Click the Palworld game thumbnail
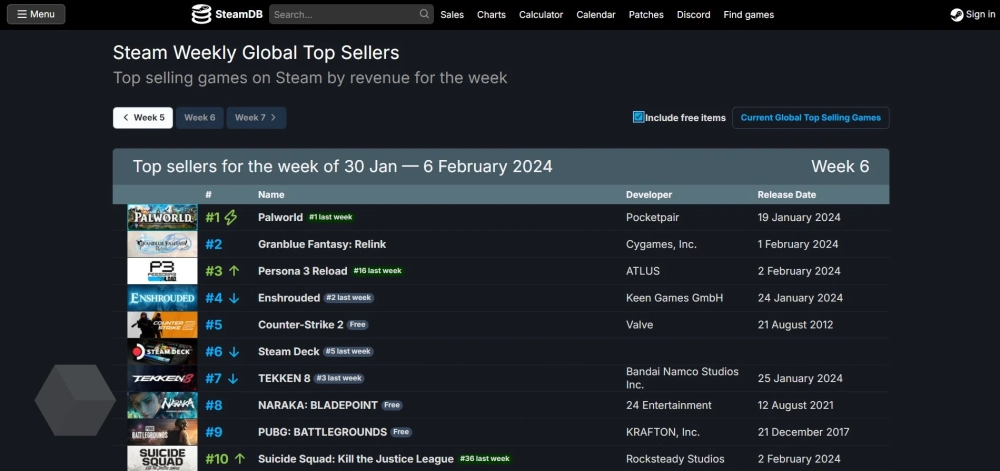This screenshot has height=471, width=1000. tap(162, 217)
